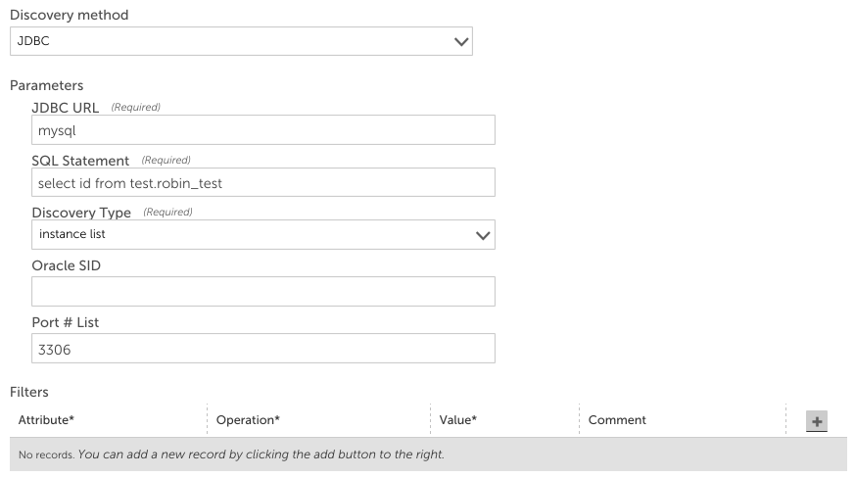Click the Port # List field with 3306
The height and width of the screenshot is (478, 855).
tap(263, 348)
